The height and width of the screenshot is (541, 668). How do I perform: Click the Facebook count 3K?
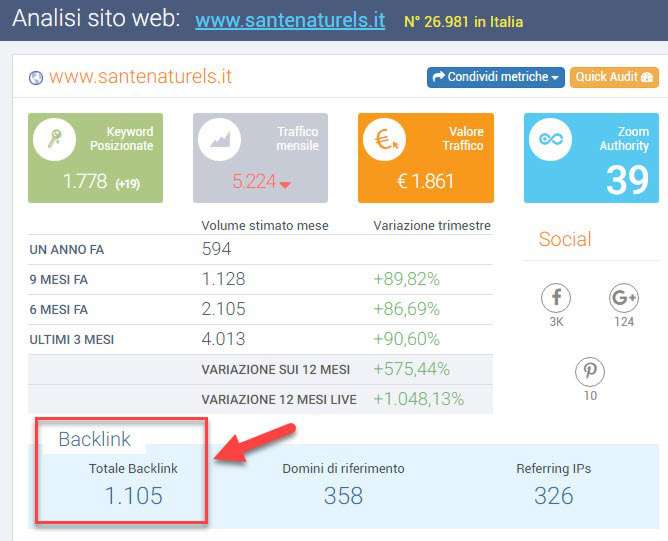coord(556,322)
